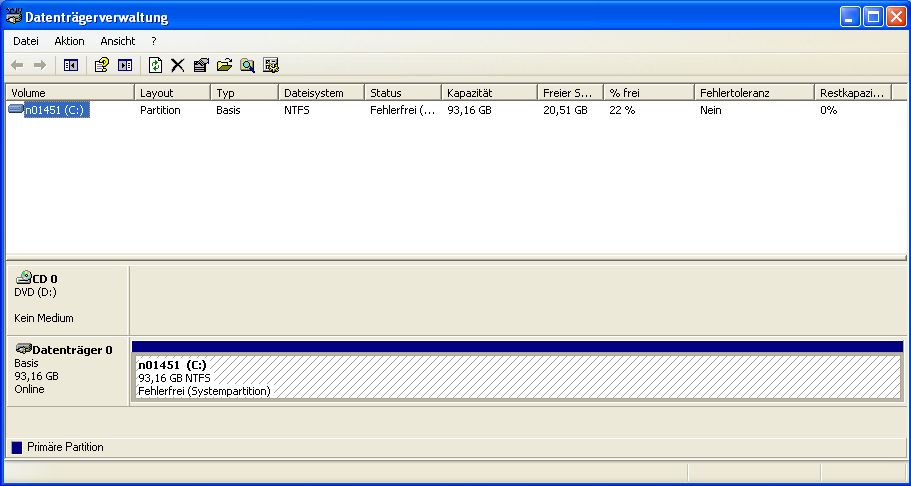Open the view settings toolbar icon
The height and width of the screenshot is (486, 911).
[271, 65]
